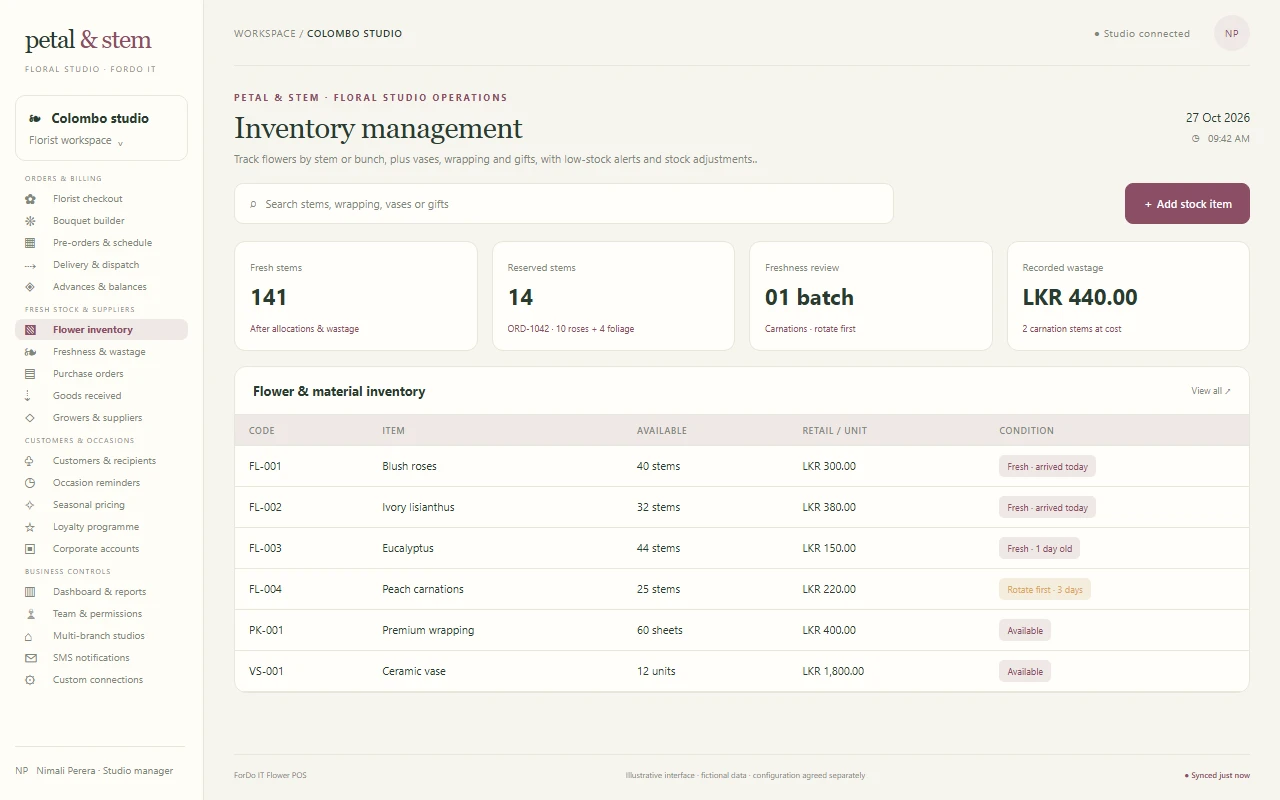
Task: Click the Condition column header
Action: [x=1026, y=431]
